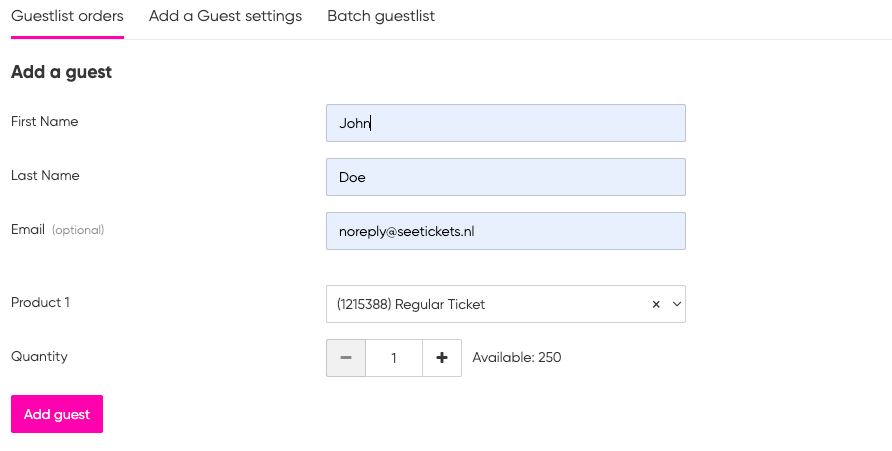Click the Quantity label
Screen dimensions: 892x451
coord(39,357)
